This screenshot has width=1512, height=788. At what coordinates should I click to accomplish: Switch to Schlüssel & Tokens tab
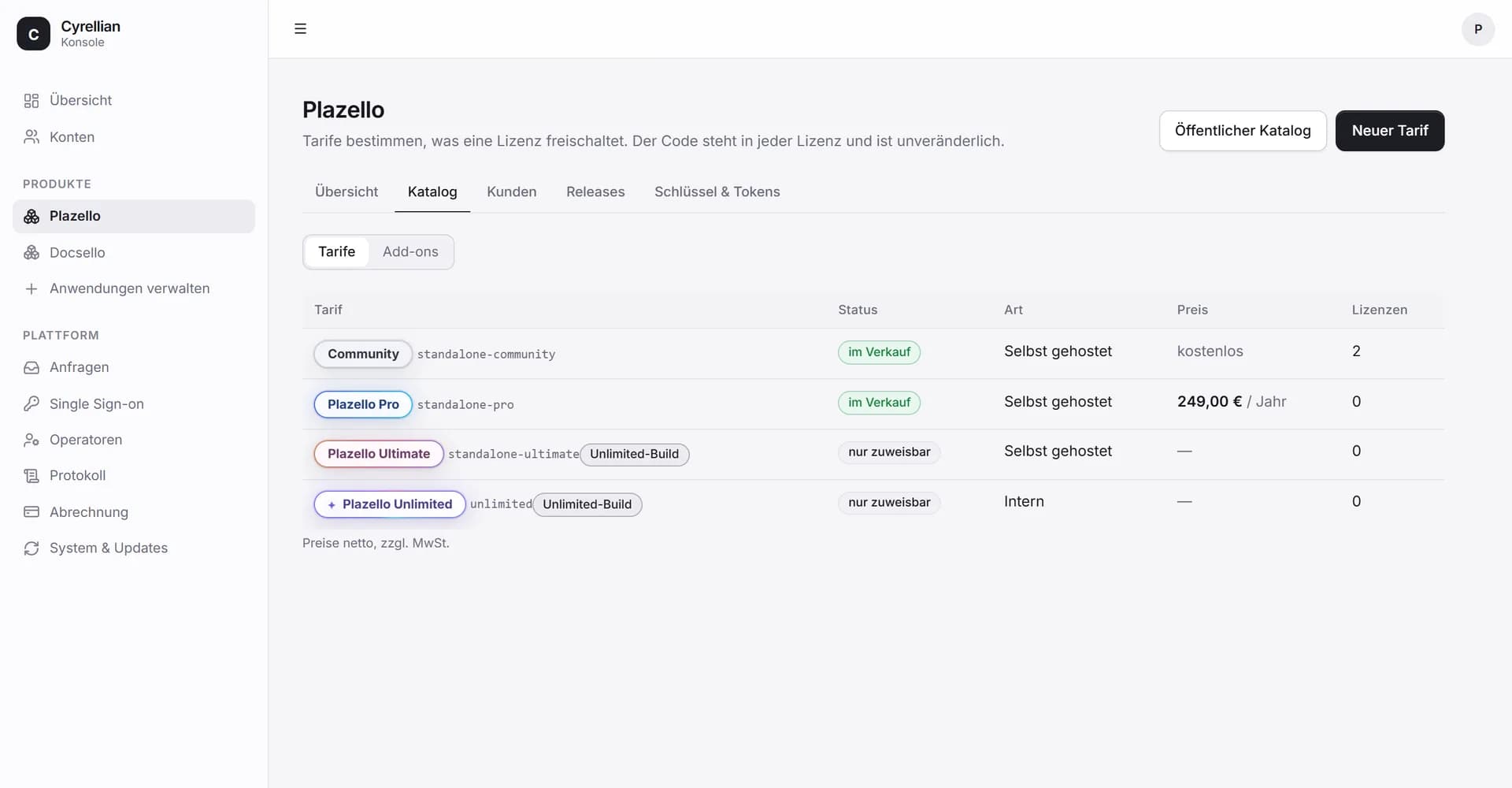click(717, 191)
